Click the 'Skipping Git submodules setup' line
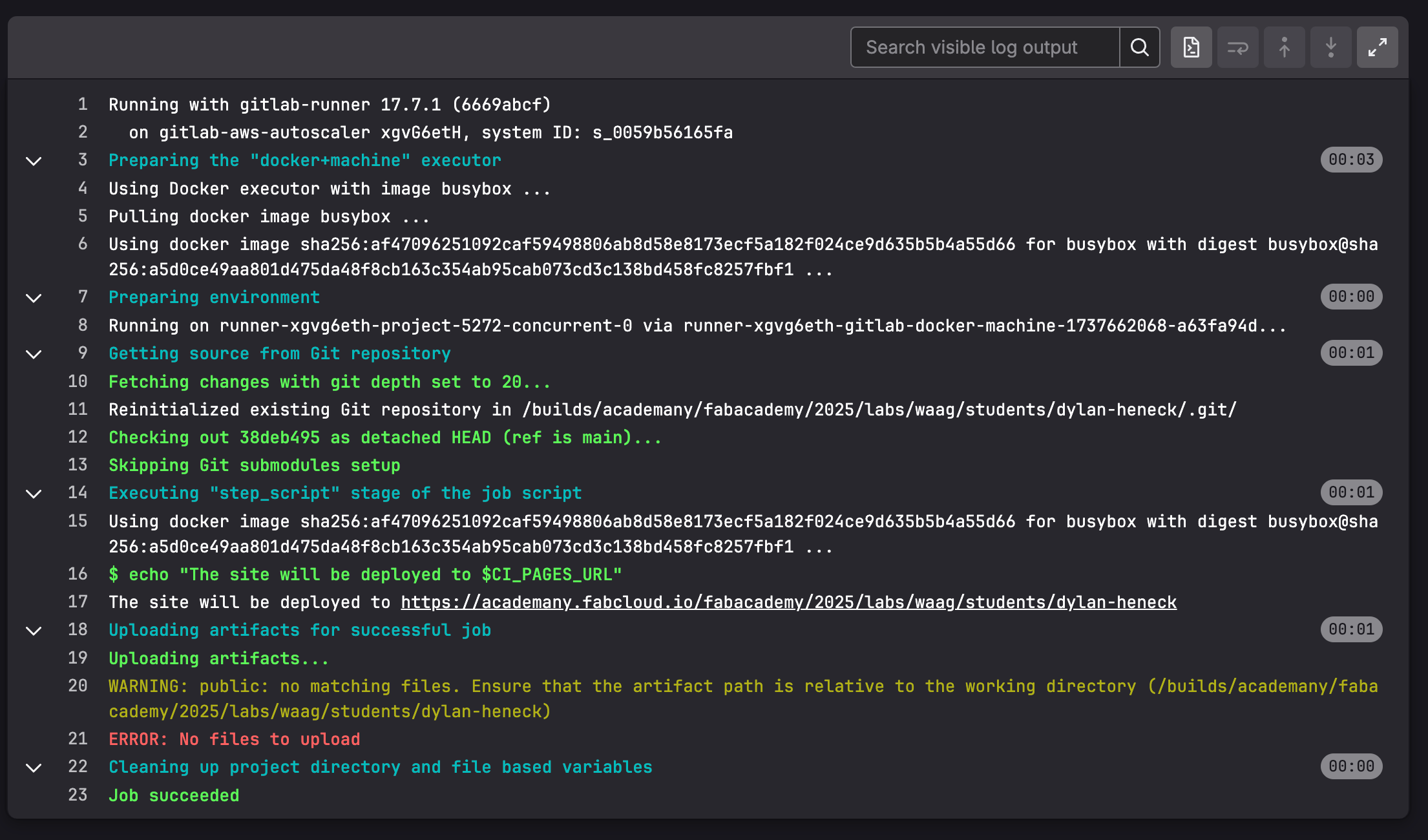Viewport: 1428px width, 840px height. click(x=255, y=465)
